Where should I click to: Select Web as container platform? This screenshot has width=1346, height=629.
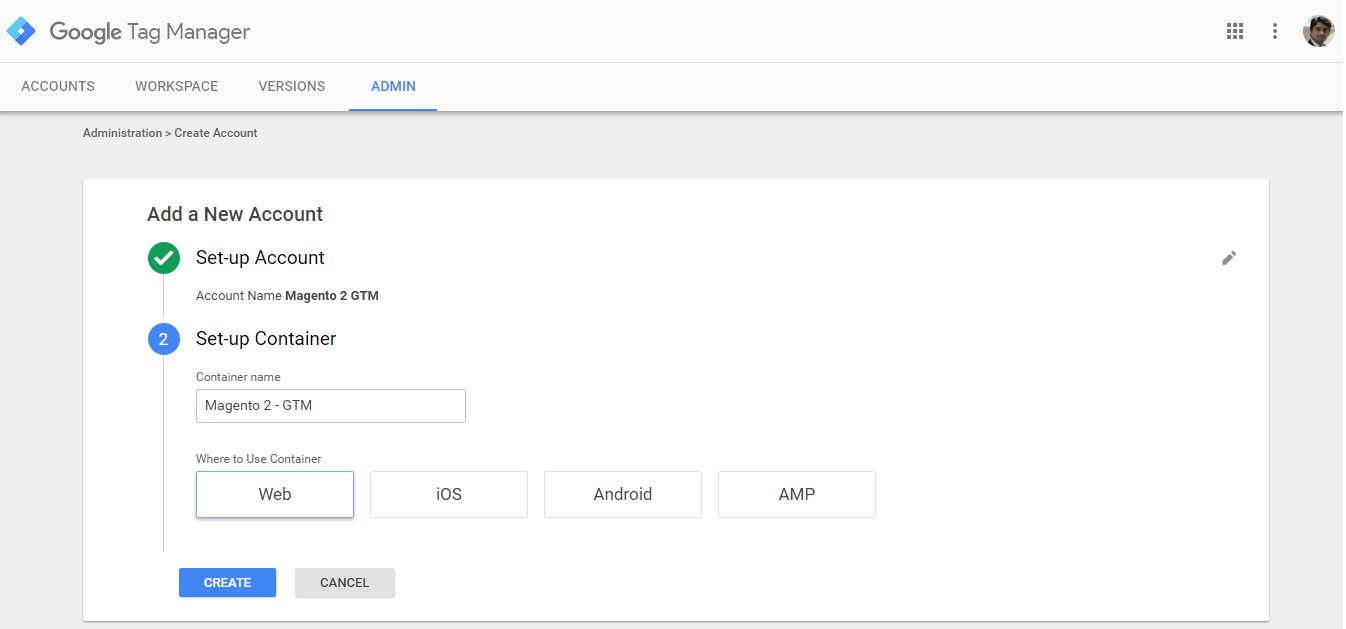point(275,494)
